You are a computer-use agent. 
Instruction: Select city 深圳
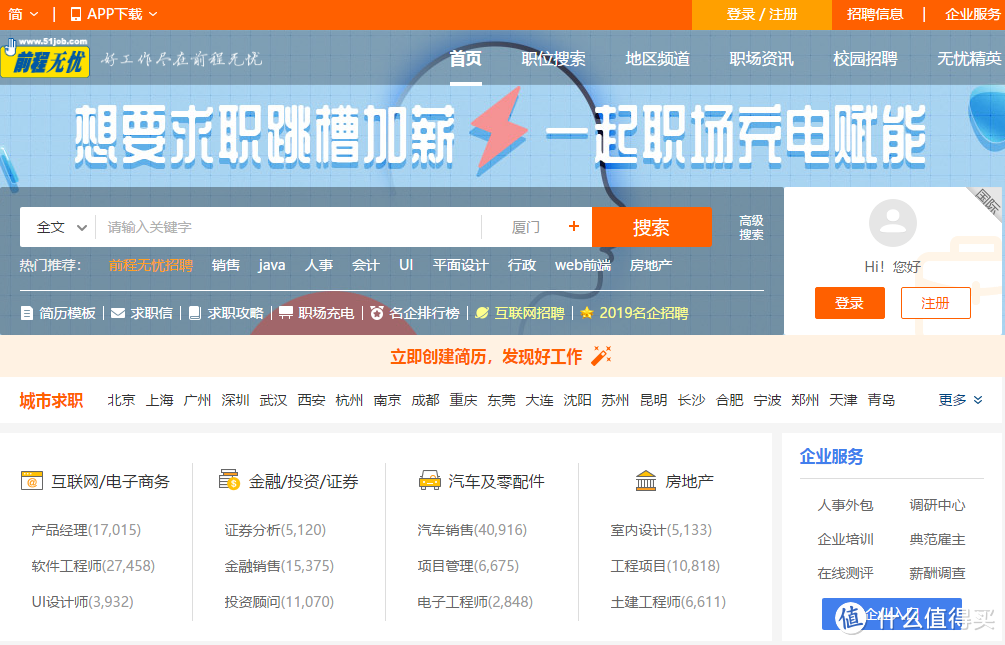click(235, 400)
